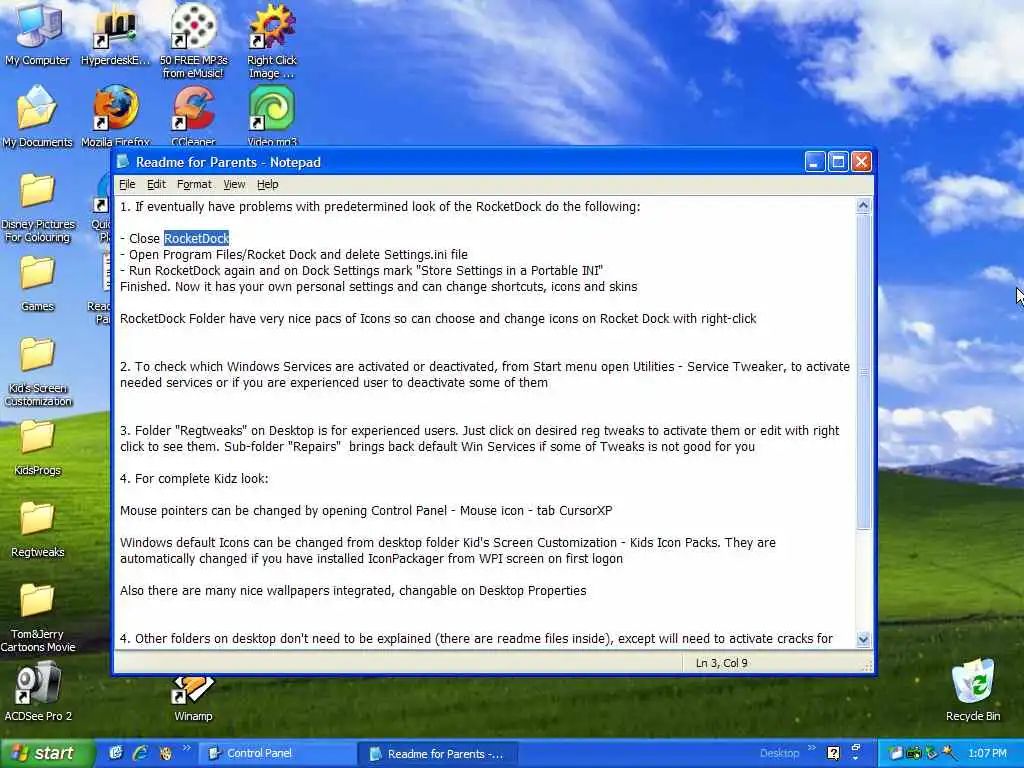Expand the quick launch chevron
Viewport: 1024px width, 768px height.
(x=187, y=748)
